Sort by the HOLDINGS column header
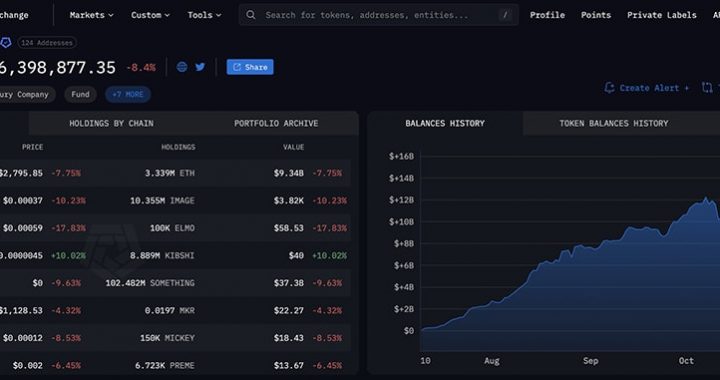720x380 pixels. click(x=178, y=147)
